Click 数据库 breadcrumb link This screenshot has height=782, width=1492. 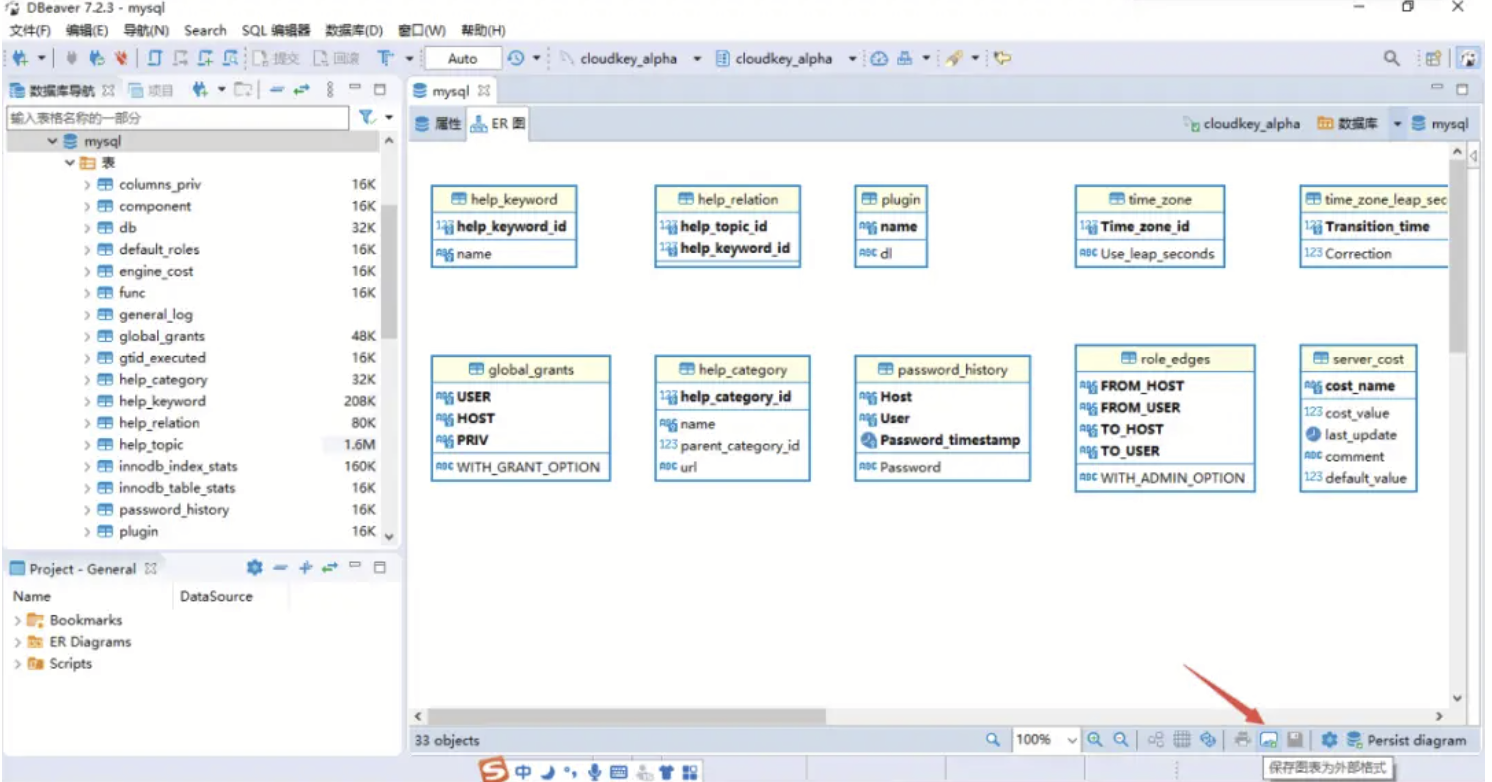click(1348, 124)
